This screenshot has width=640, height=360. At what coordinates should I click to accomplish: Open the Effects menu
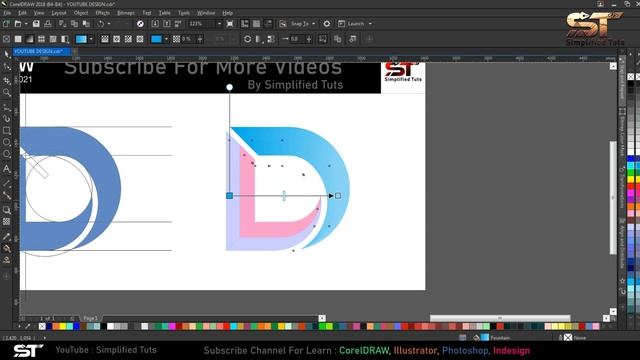(x=102, y=13)
